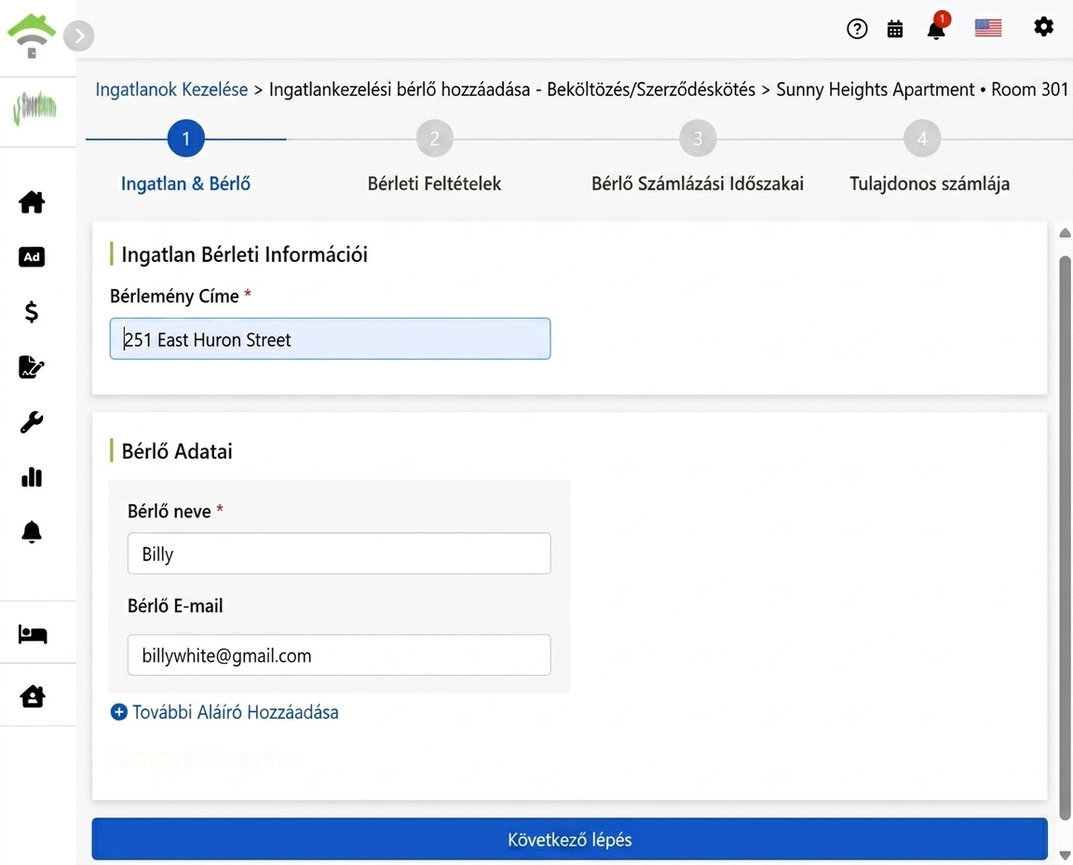
Task: Click the Bérlő neve input field
Action: (339, 554)
